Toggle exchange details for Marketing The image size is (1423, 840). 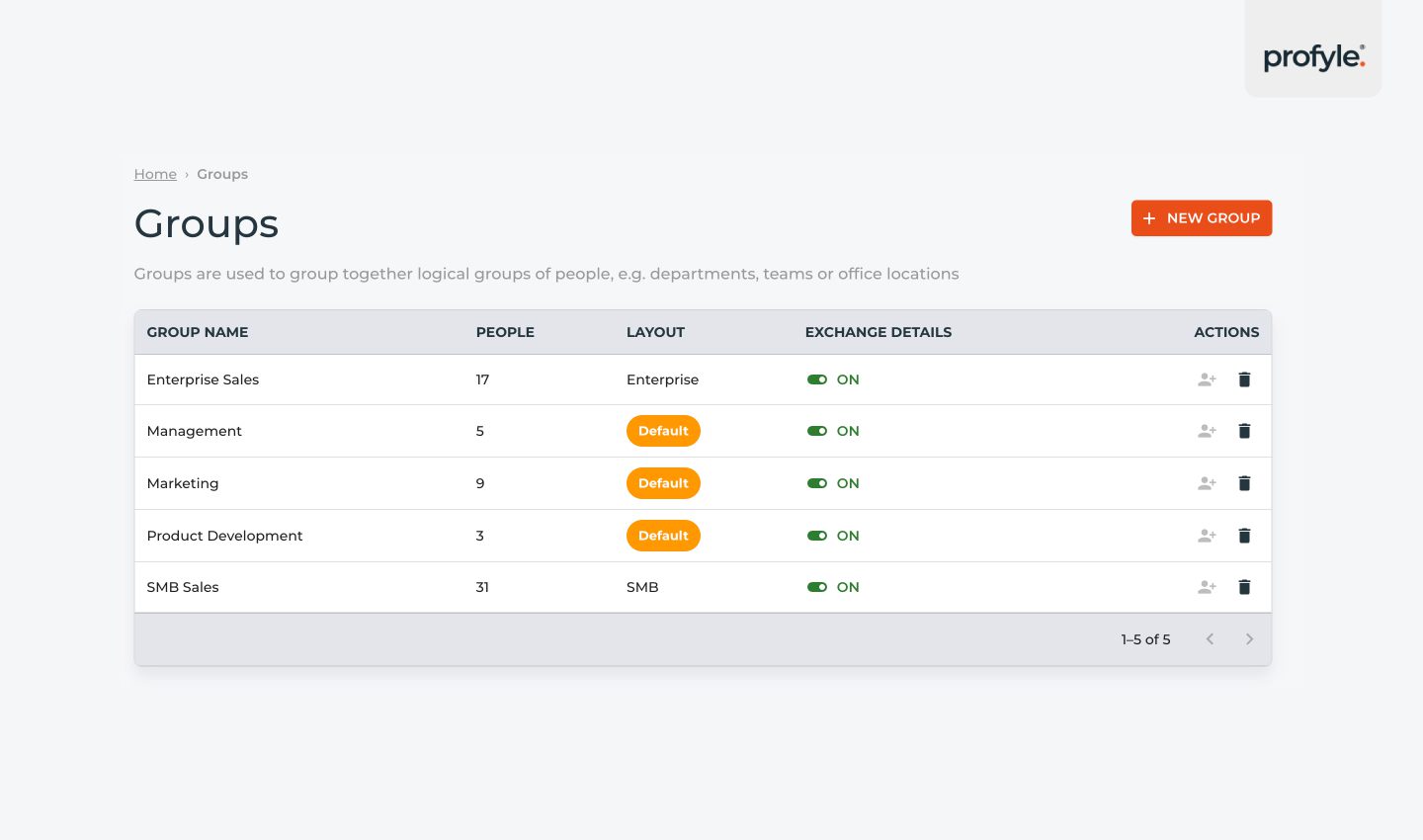817,483
